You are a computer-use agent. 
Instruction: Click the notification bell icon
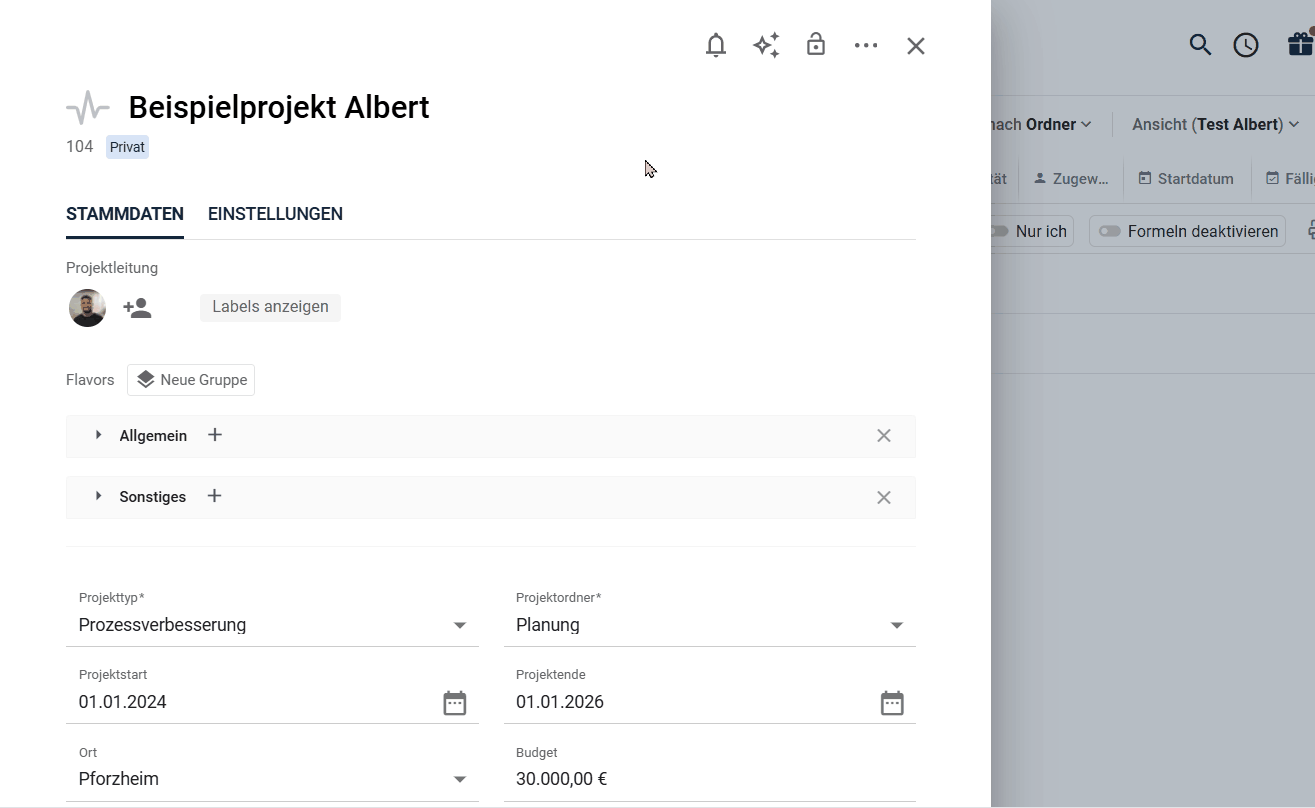[716, 46]
